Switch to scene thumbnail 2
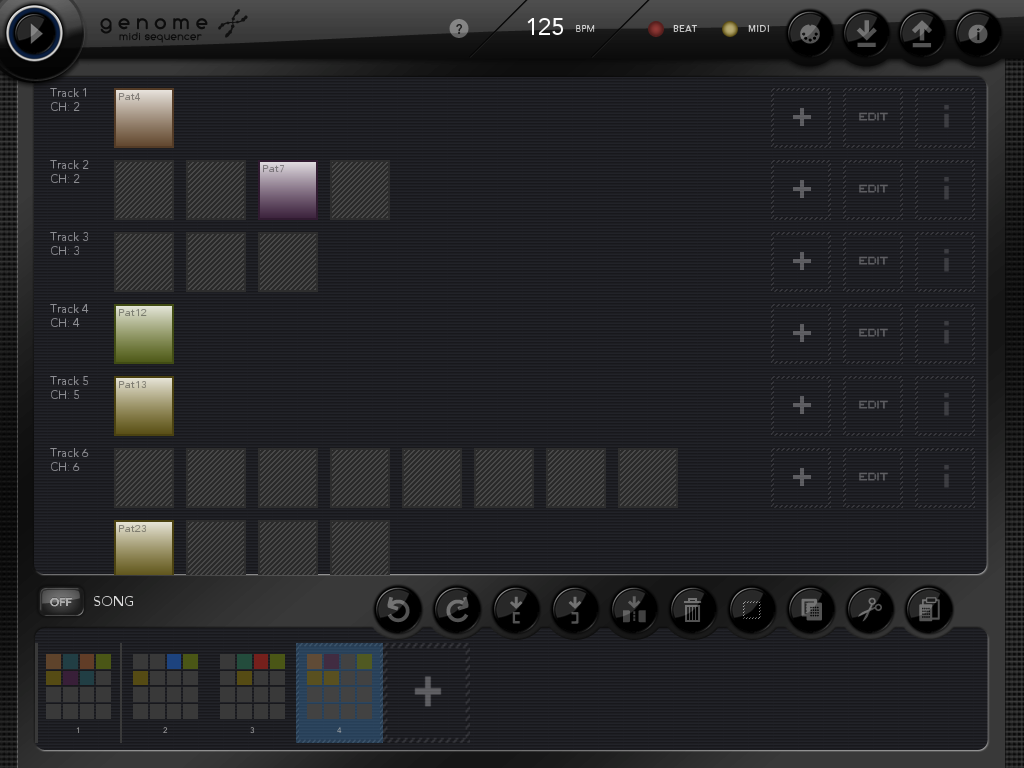This screenshot has width=1024, height=768. point(165,692)
